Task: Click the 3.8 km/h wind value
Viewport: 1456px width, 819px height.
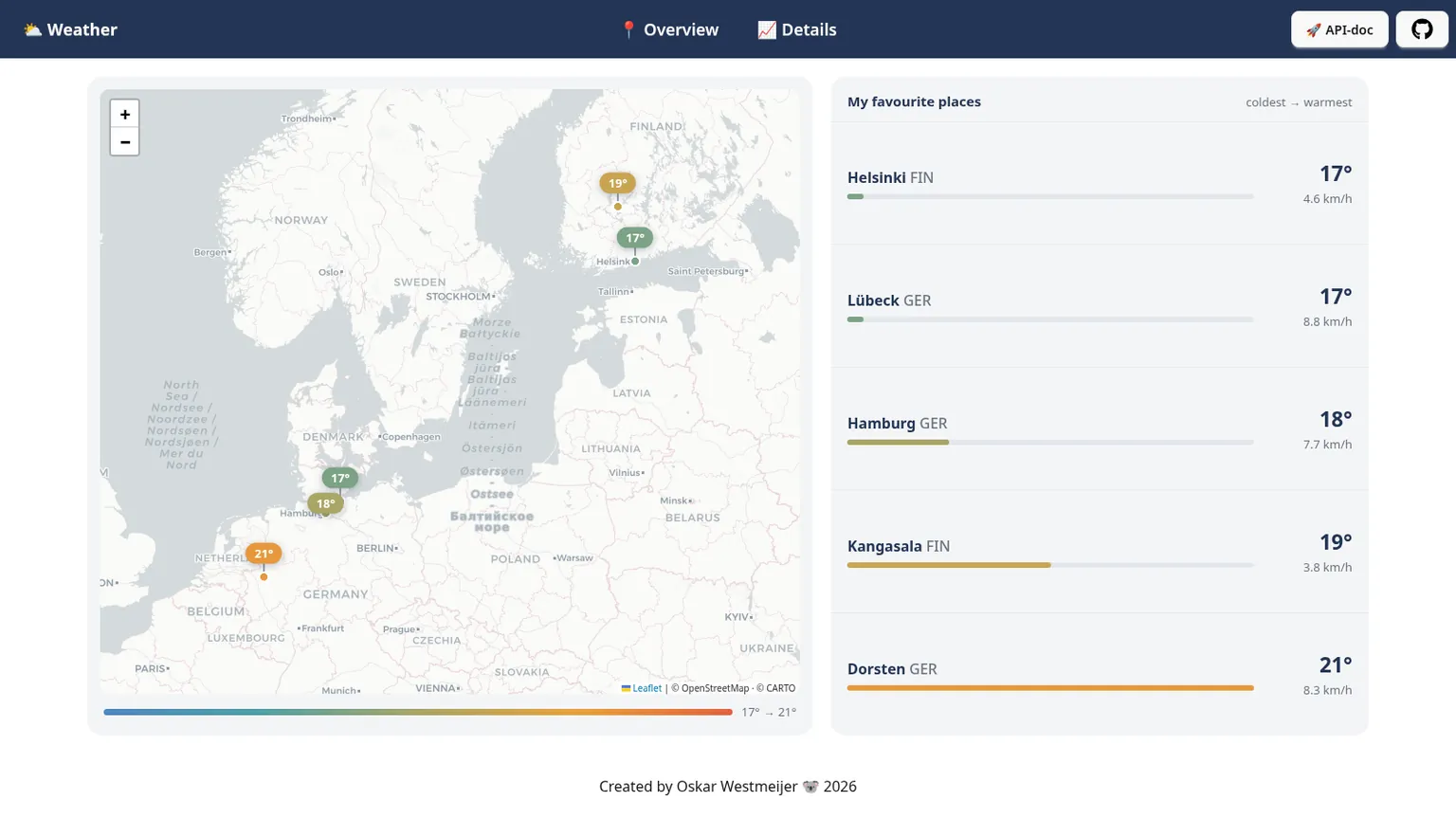Action: (x=1327, y=567)
